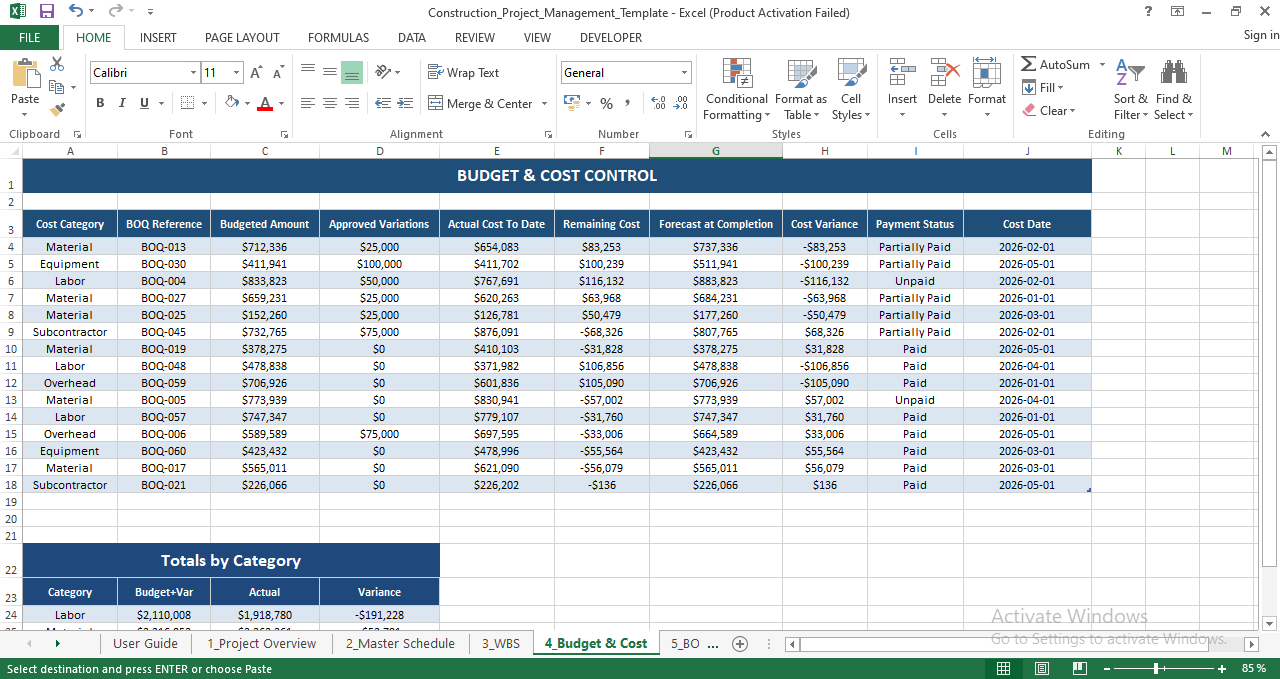
Task: Open the Format as Table gallery
Action: pos(801,88)
